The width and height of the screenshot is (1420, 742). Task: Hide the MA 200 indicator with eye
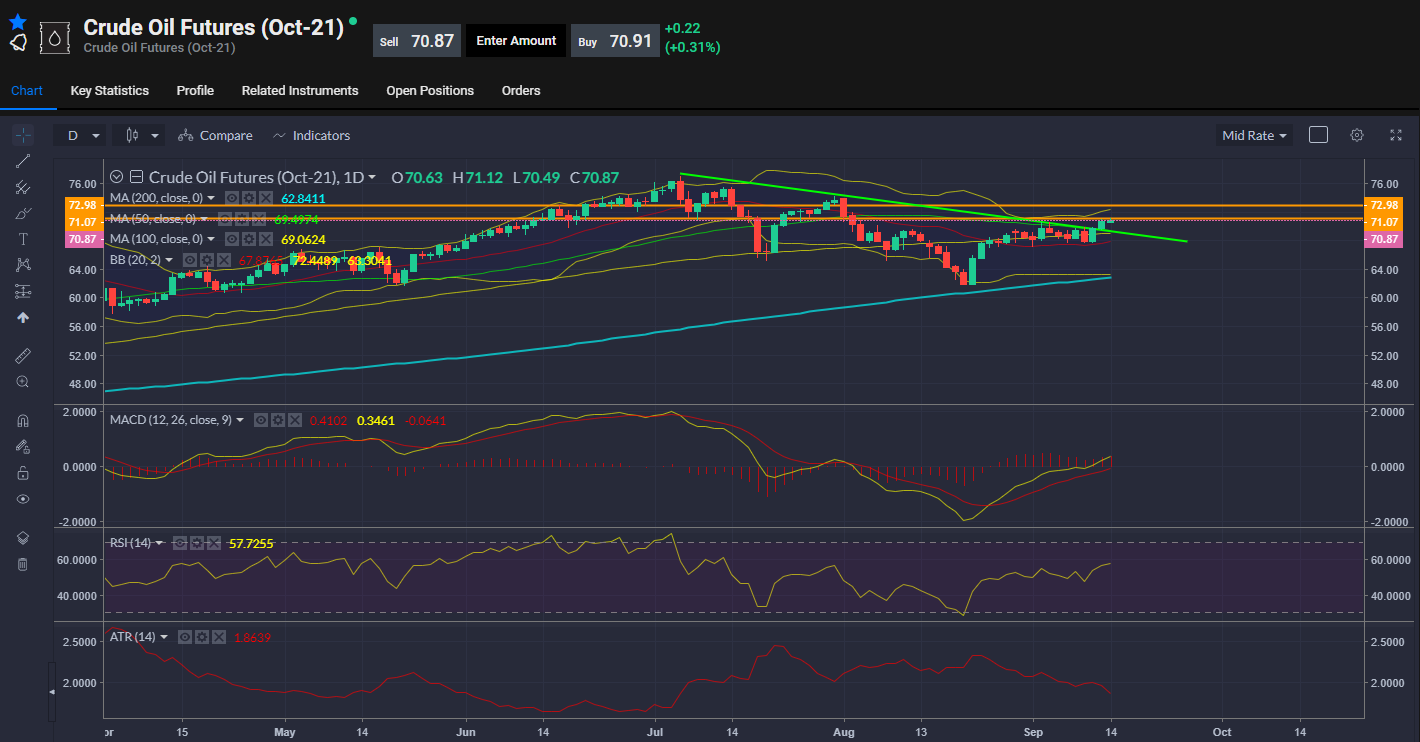click(232, 198)
